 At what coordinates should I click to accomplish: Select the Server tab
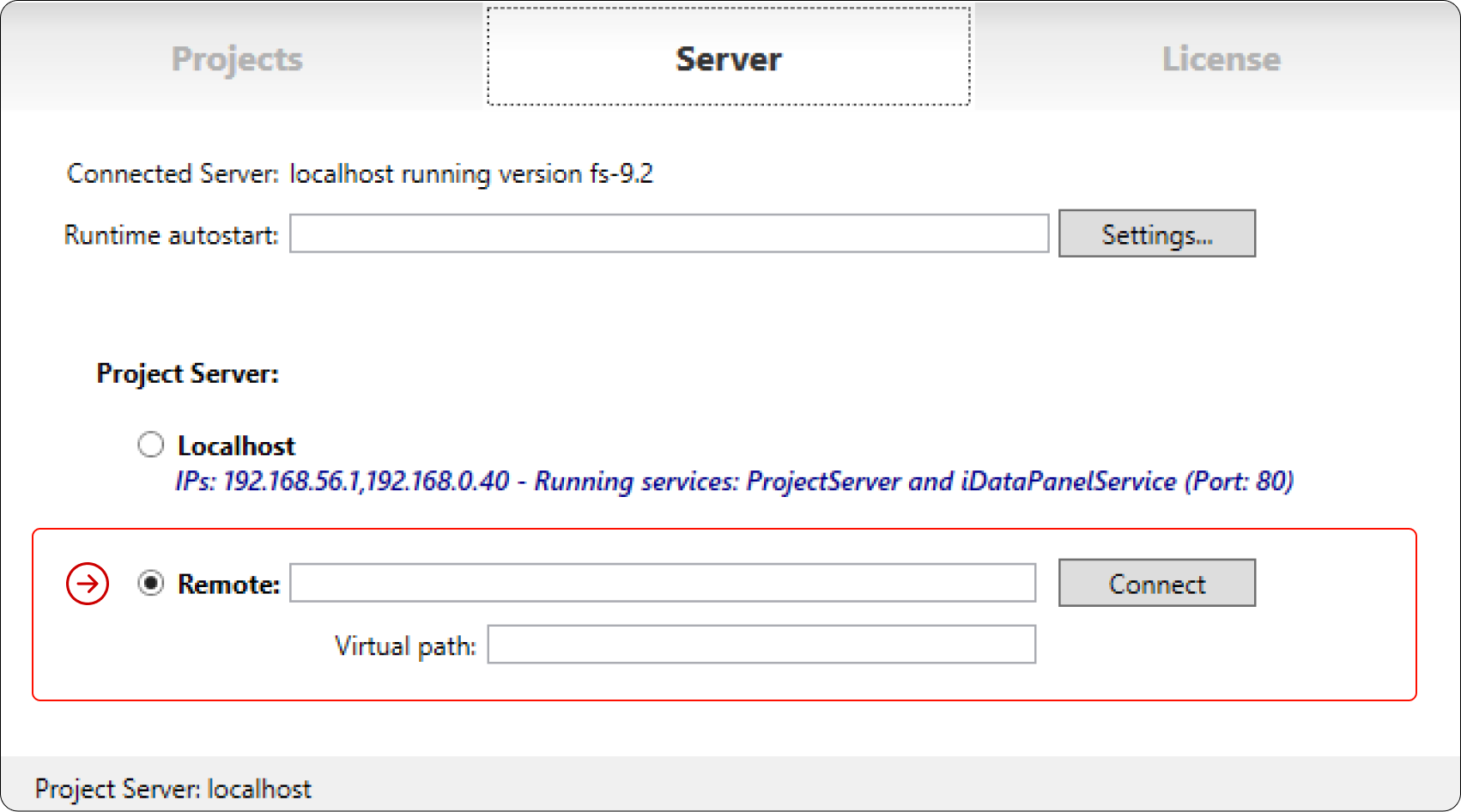pyautogui.click(x=729, y=58)
